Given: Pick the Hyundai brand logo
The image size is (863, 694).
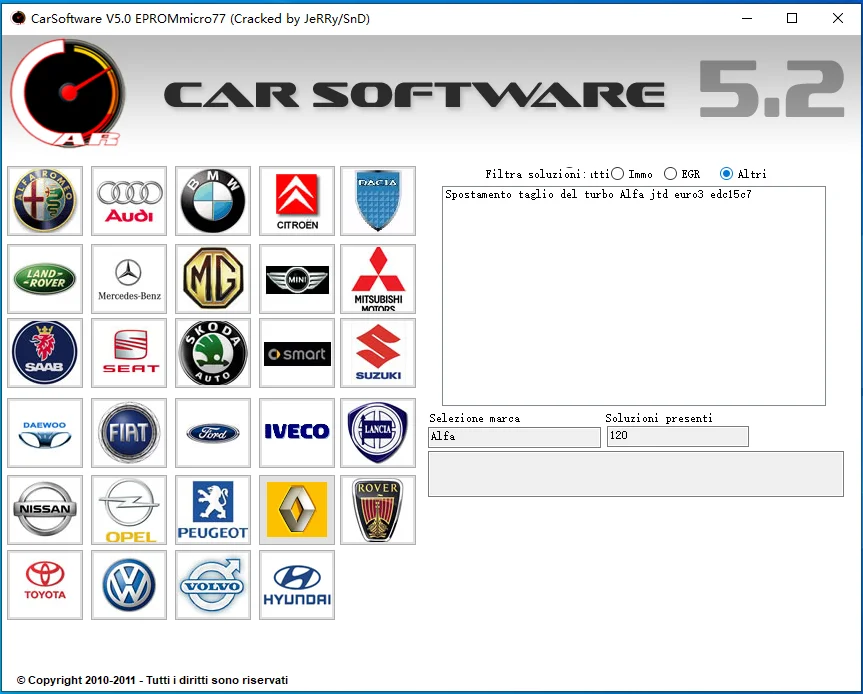Looking at the screenshot, I should point(297,585).
